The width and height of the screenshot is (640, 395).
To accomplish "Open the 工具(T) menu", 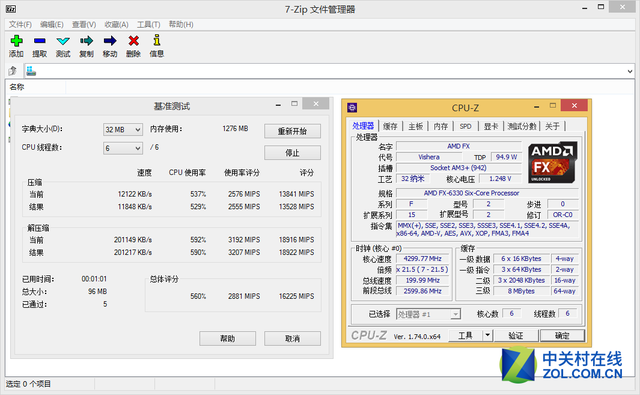I will [x=148, y=24].
